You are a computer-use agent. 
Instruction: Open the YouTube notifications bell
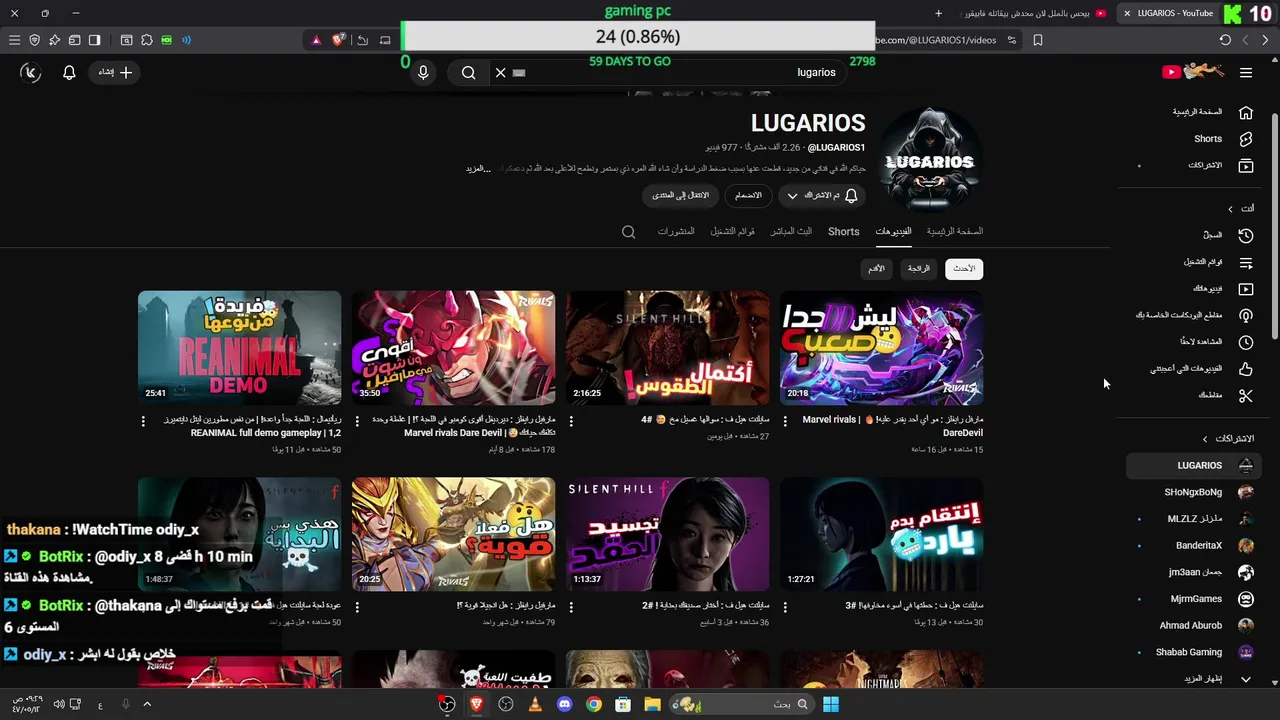(69, 72)
